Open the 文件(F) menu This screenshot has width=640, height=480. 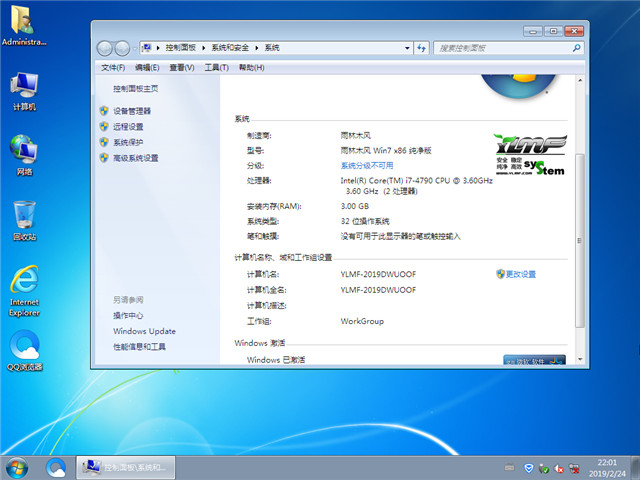[113, 67]
